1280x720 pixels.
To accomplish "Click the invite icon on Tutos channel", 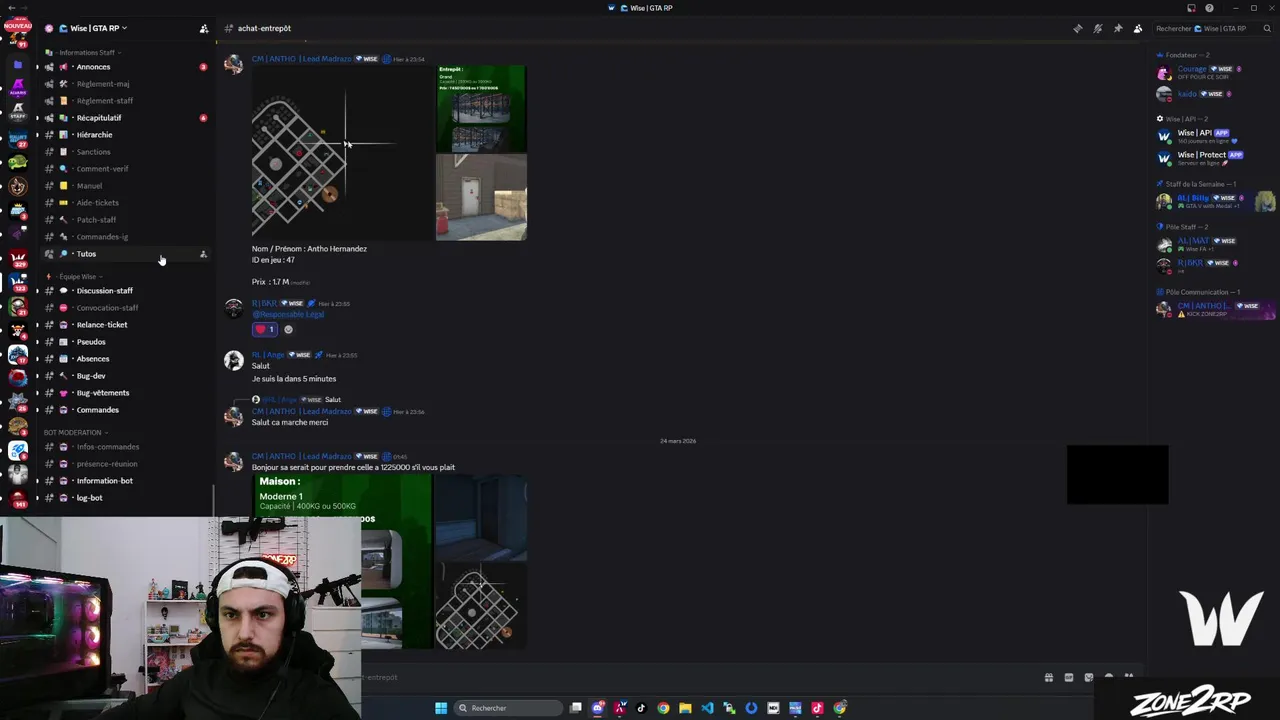I will coord(203,254).
